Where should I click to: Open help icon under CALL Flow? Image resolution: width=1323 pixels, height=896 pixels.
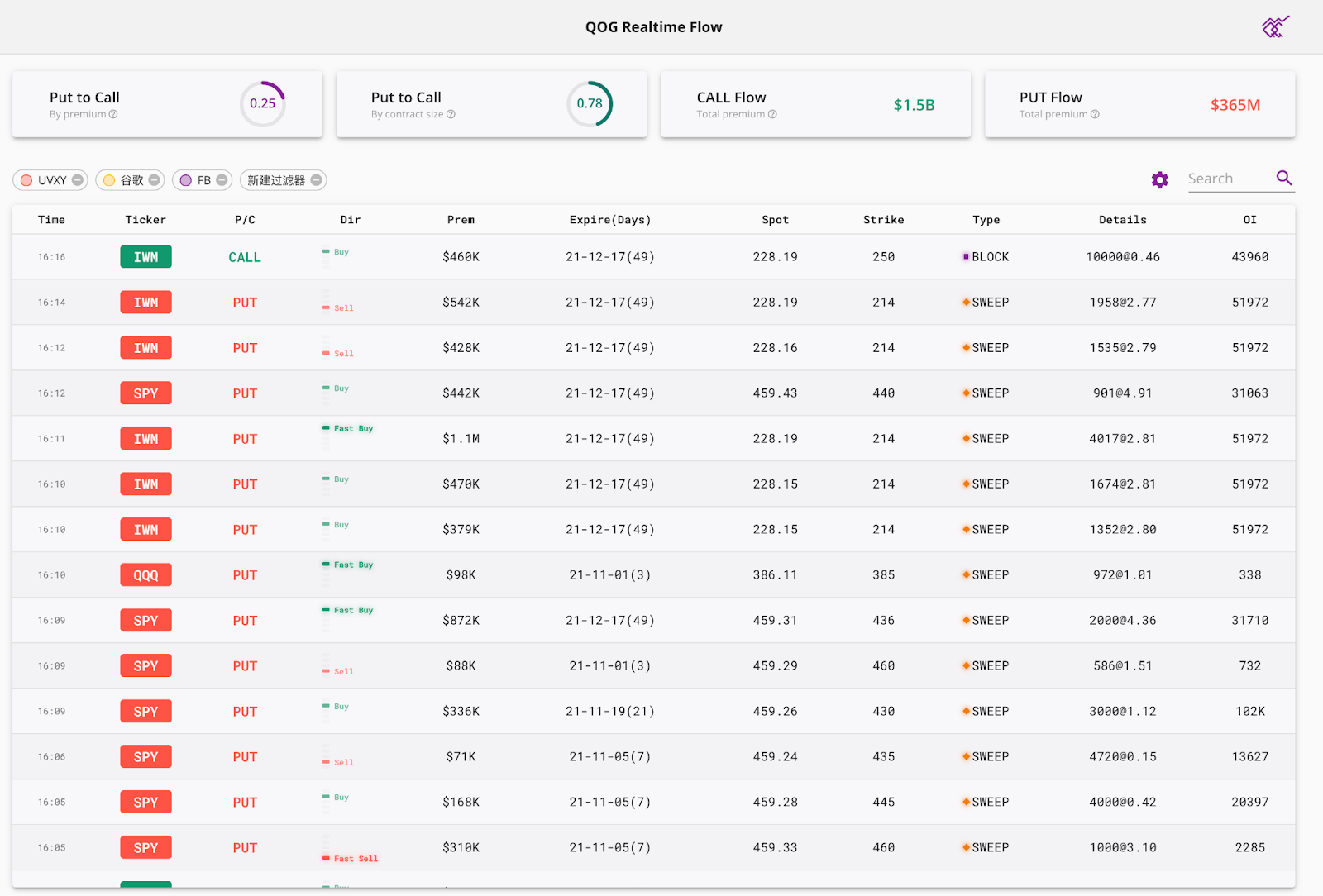point(772,115)
